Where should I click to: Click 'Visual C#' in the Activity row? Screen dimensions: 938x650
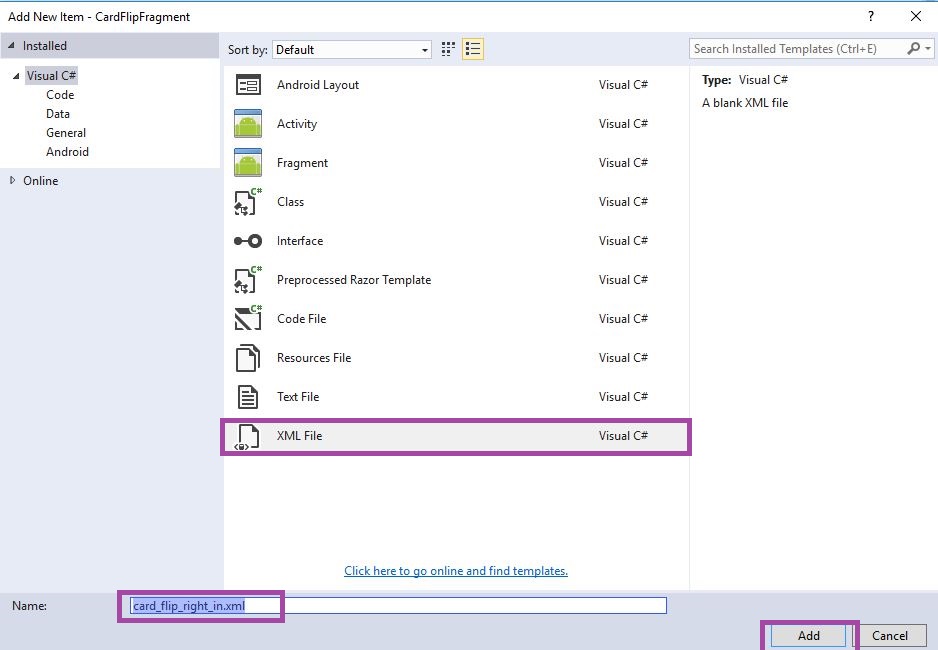tap(623, 124)
